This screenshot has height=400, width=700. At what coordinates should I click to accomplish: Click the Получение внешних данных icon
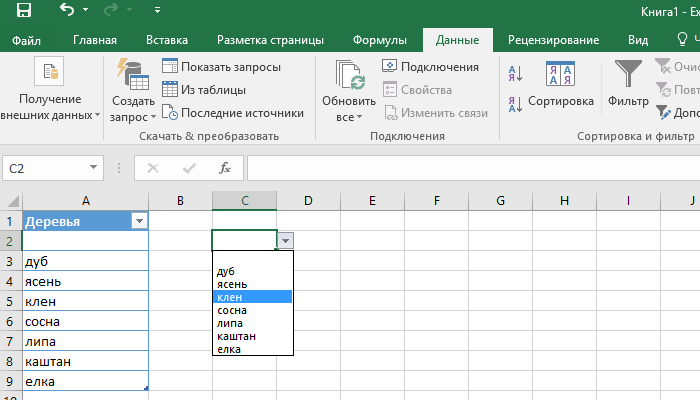(49, 73)
